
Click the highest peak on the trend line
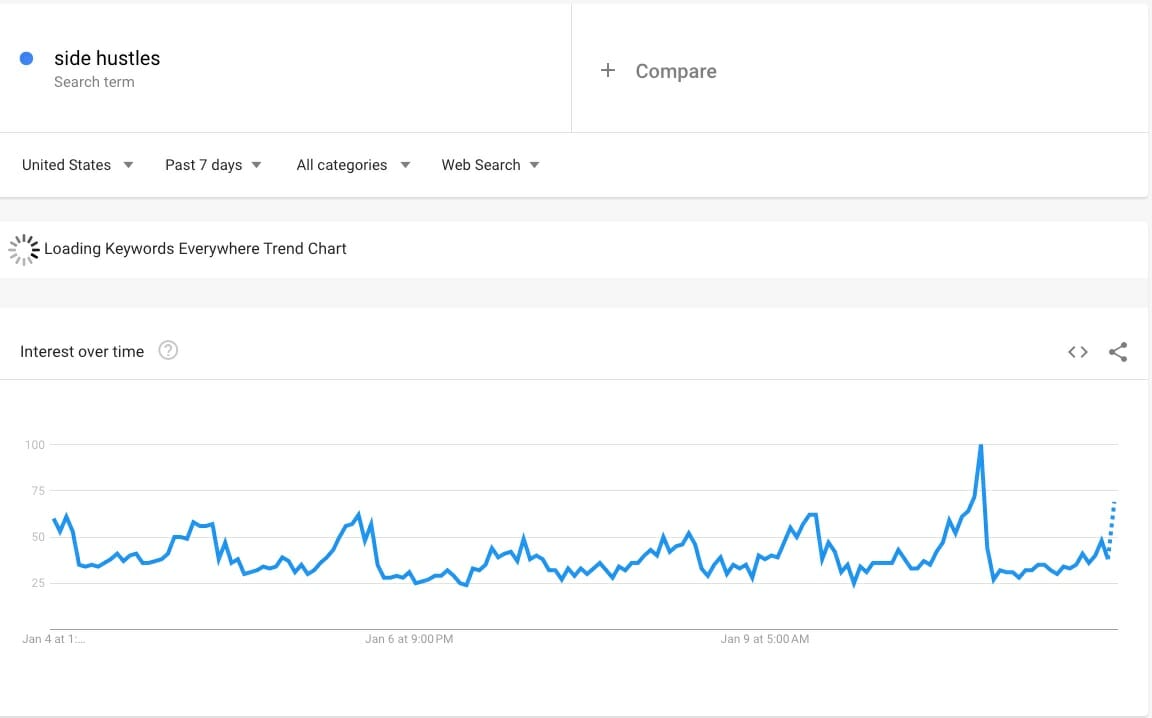pos(981,445)
